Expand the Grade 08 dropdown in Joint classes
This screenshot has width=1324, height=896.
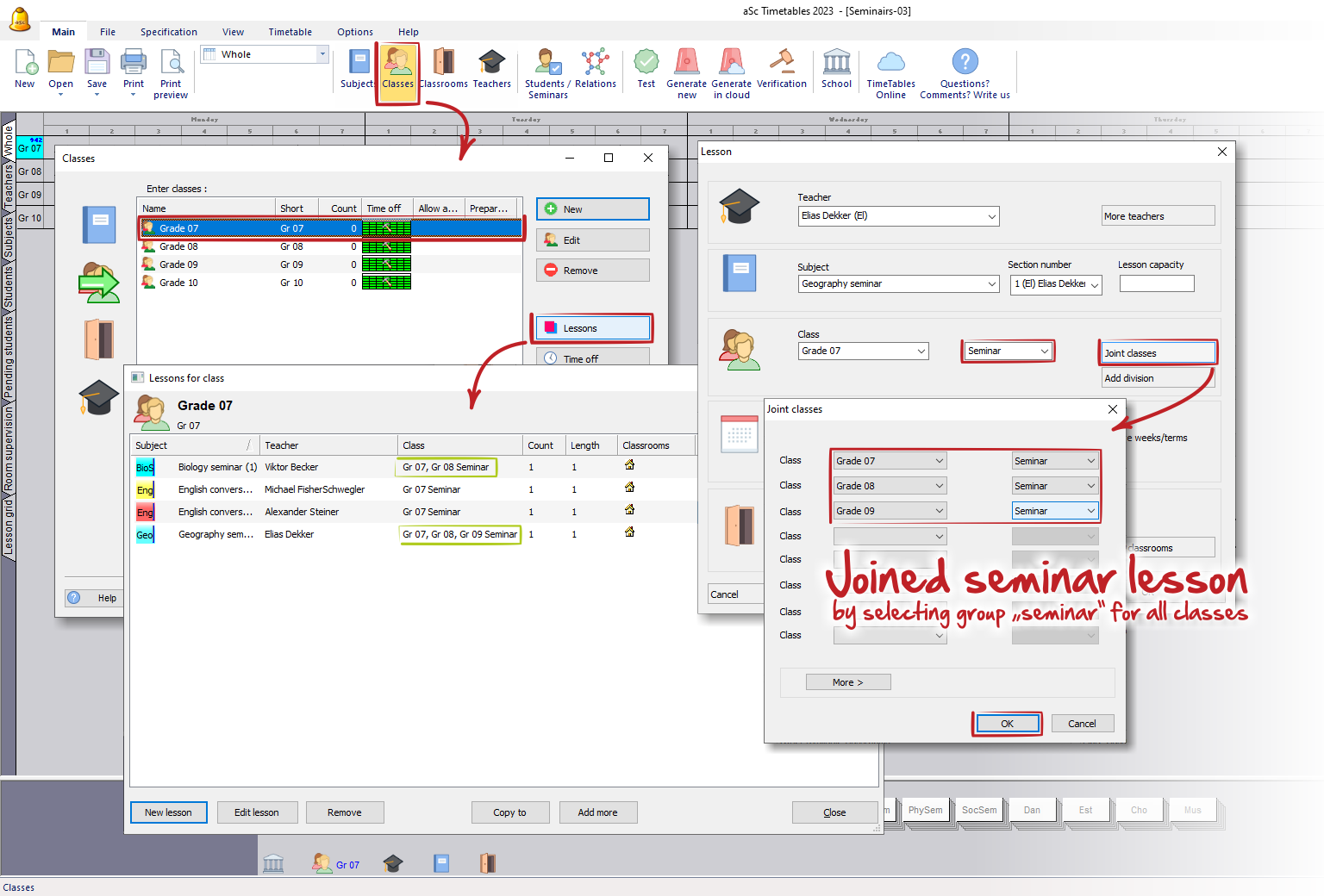[940, 486]
